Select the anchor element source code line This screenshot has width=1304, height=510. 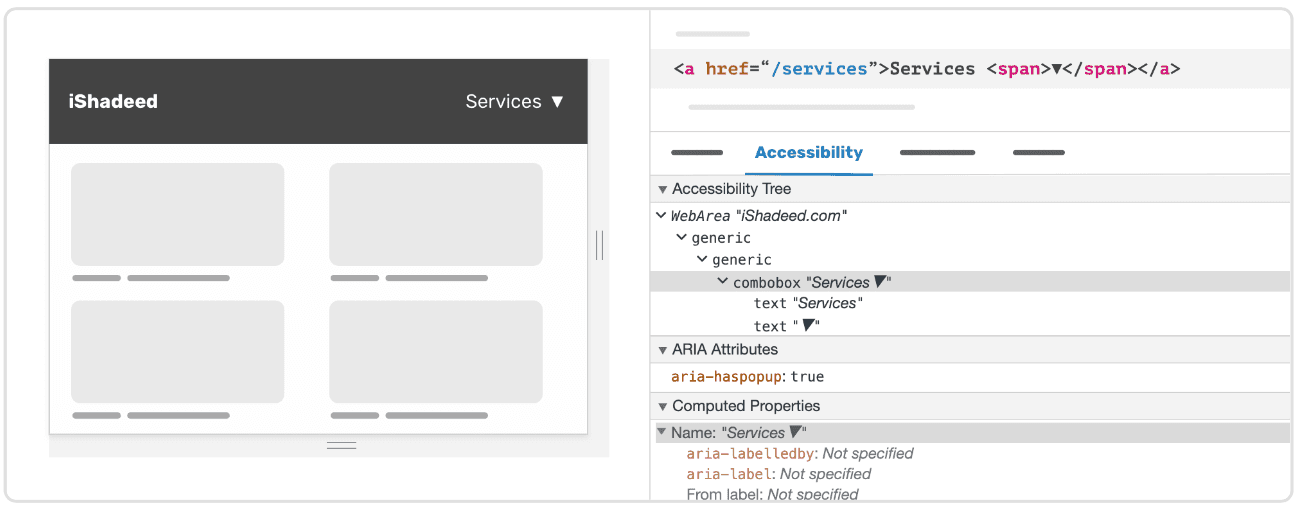926,70
